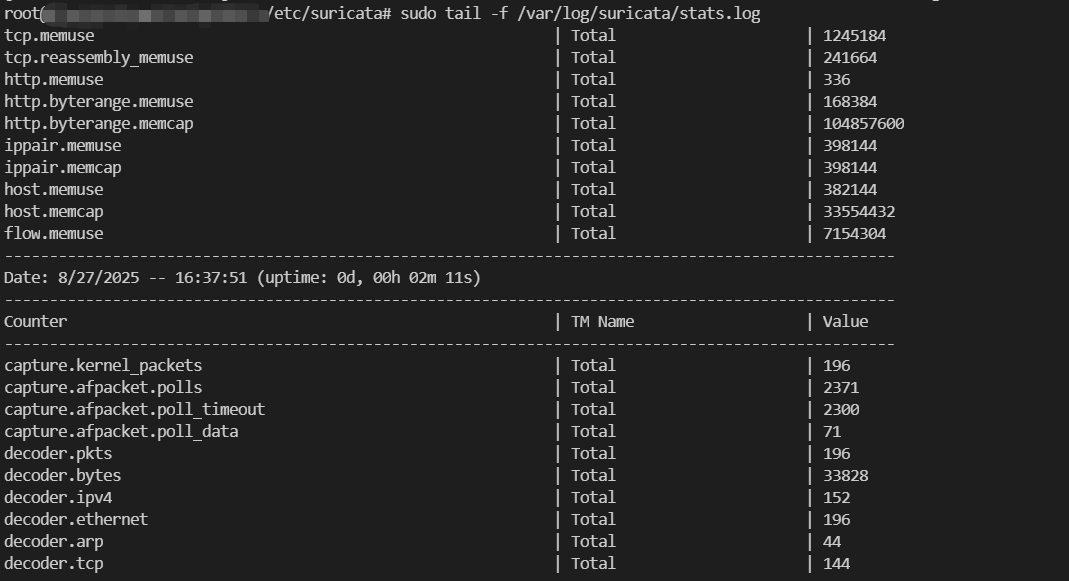1069x581 pixels.
Task: Click the tcp.reassembly_memuse value 241664
Action: point(850,57)
